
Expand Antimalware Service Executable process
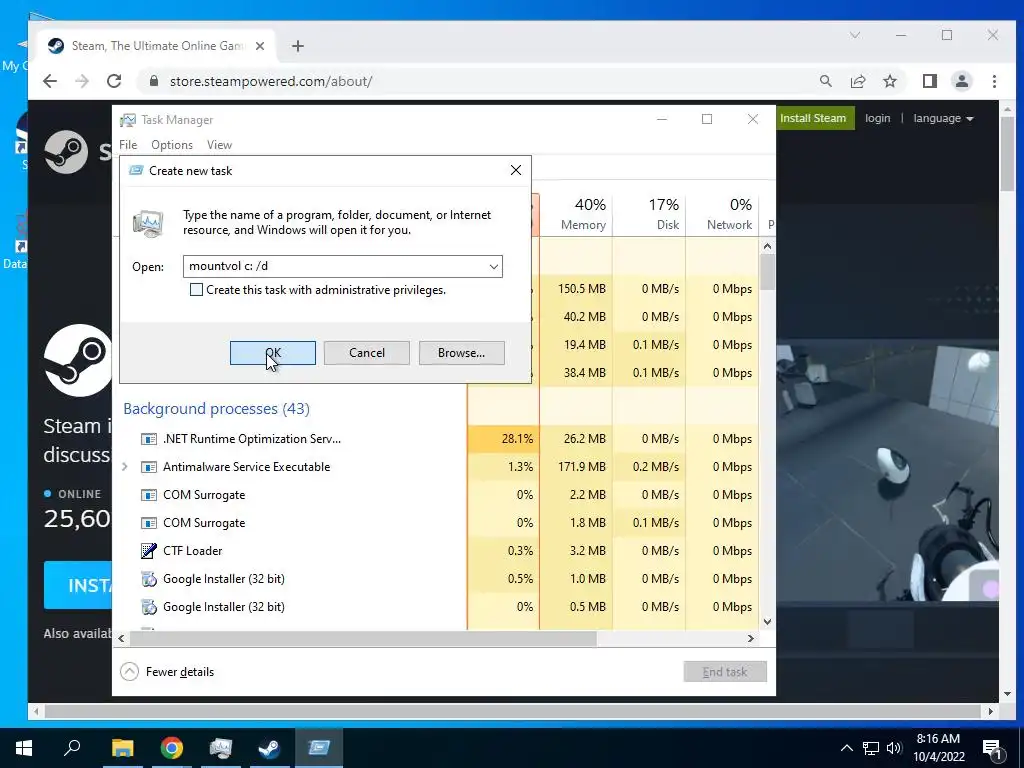[x=125, y=466]
